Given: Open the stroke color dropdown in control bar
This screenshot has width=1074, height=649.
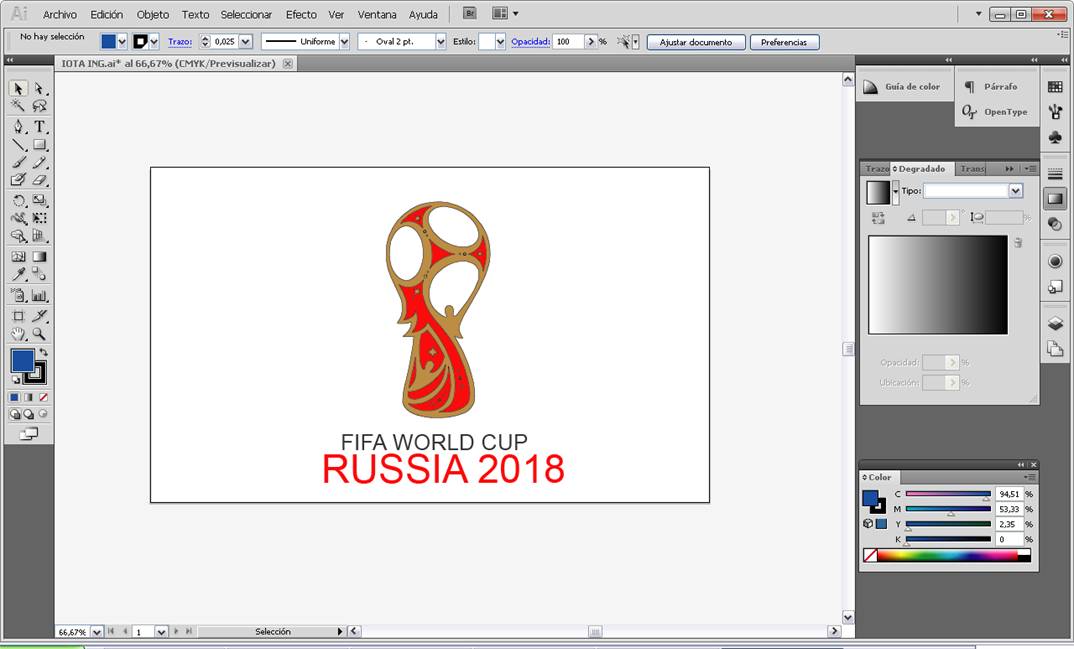Looking at the screenshot, I should (153, 42).
